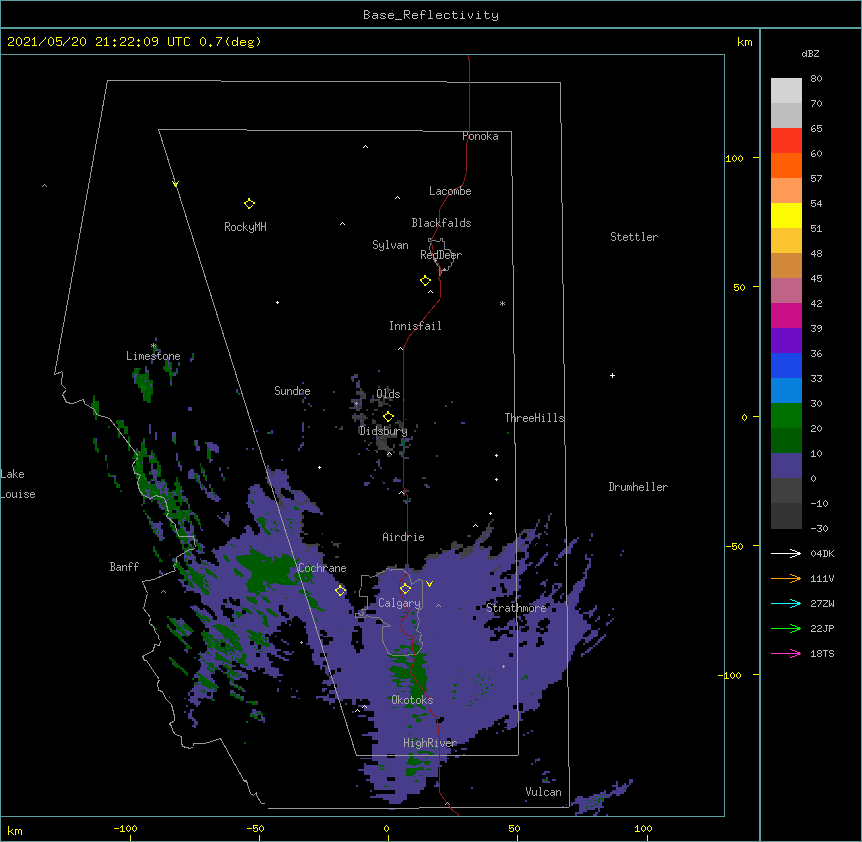Click the Base_Reflectivity title
The width and height of the screenshot is (862, 842).
click(431, 15)
